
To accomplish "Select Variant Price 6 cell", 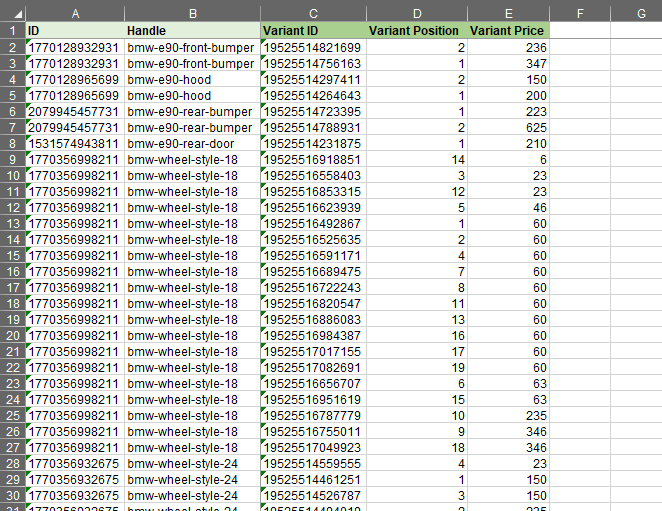I will coord(508,160).
